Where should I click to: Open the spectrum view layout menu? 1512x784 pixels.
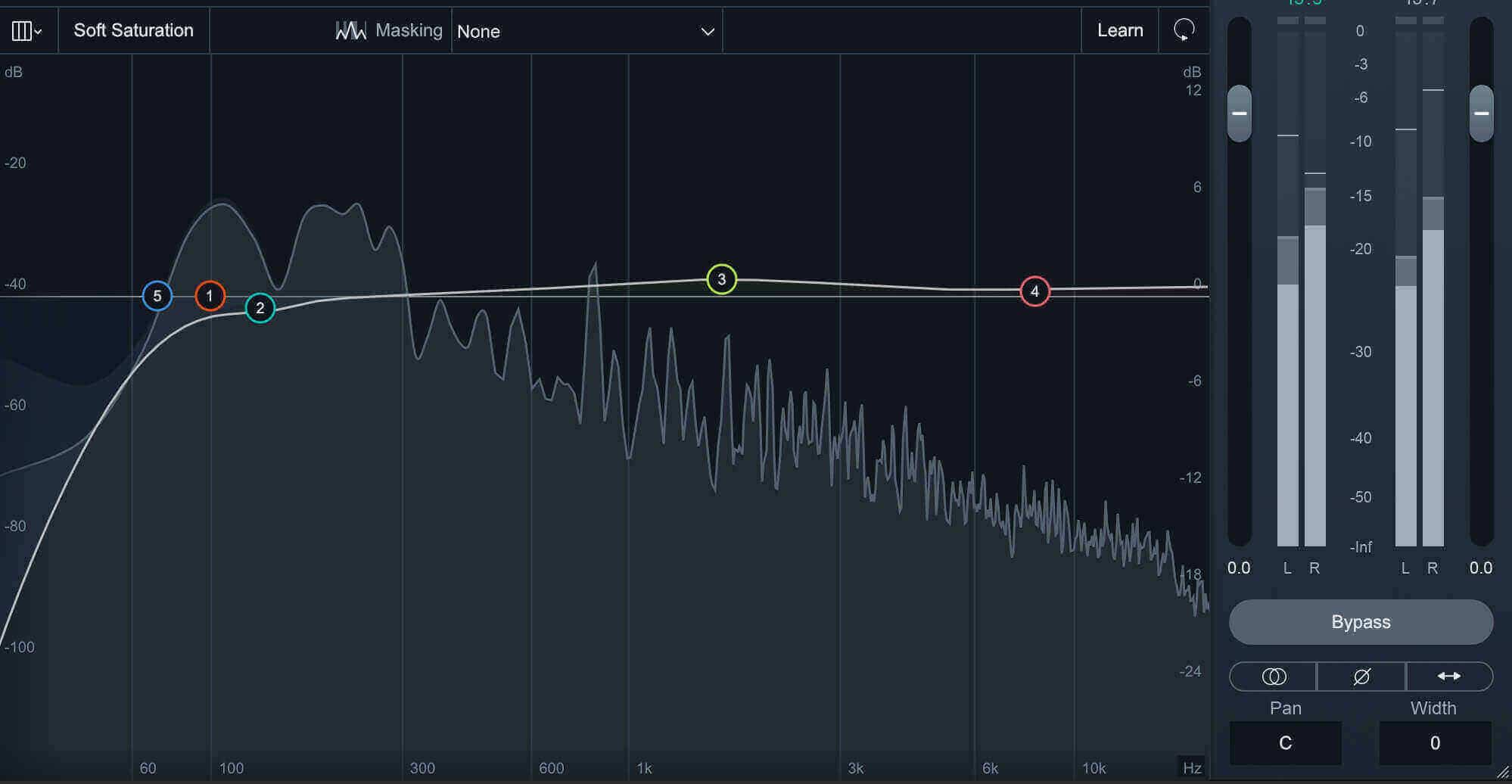[27, 31]
